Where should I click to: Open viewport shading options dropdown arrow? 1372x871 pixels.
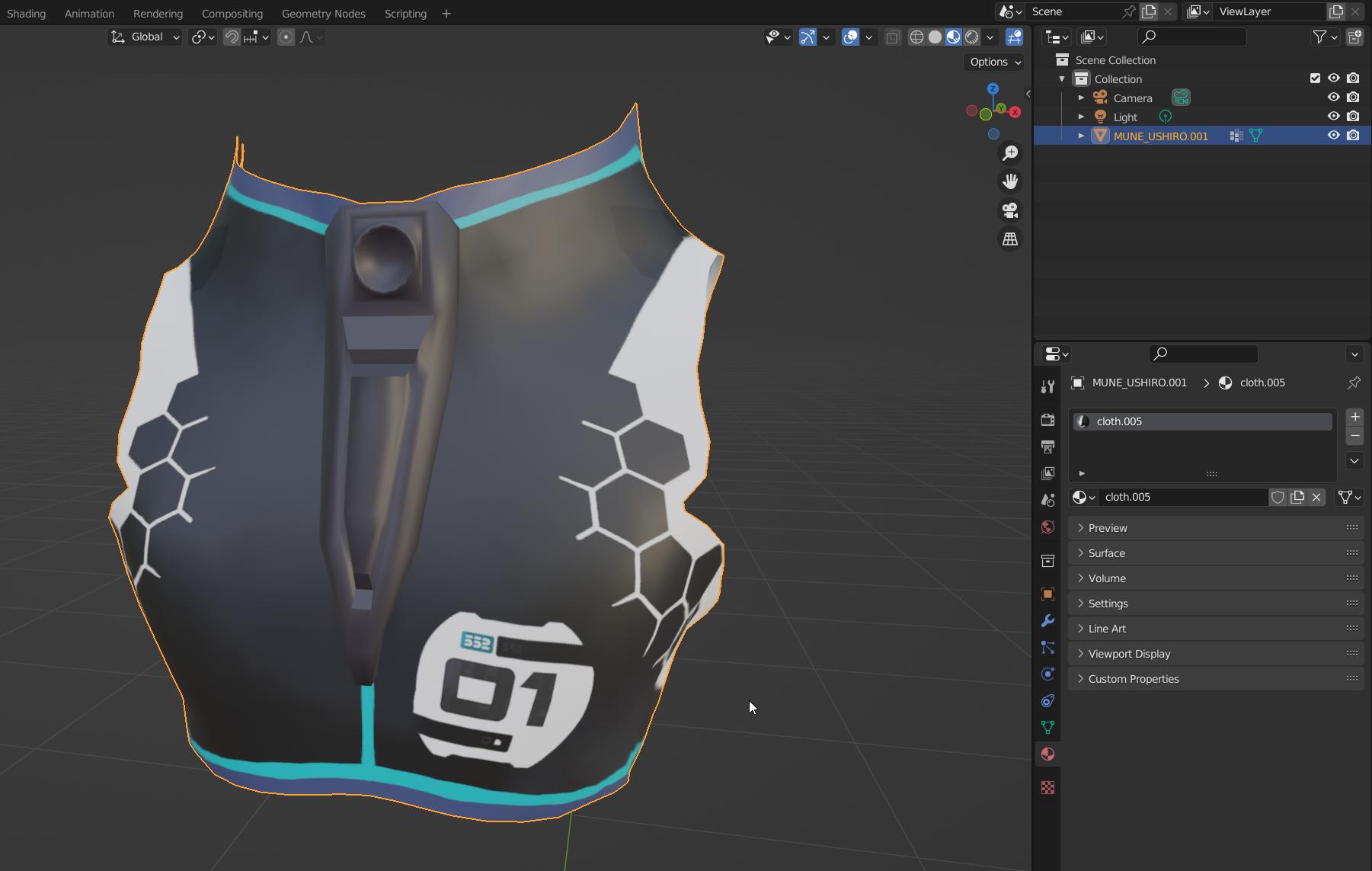[x=990, y=37]
